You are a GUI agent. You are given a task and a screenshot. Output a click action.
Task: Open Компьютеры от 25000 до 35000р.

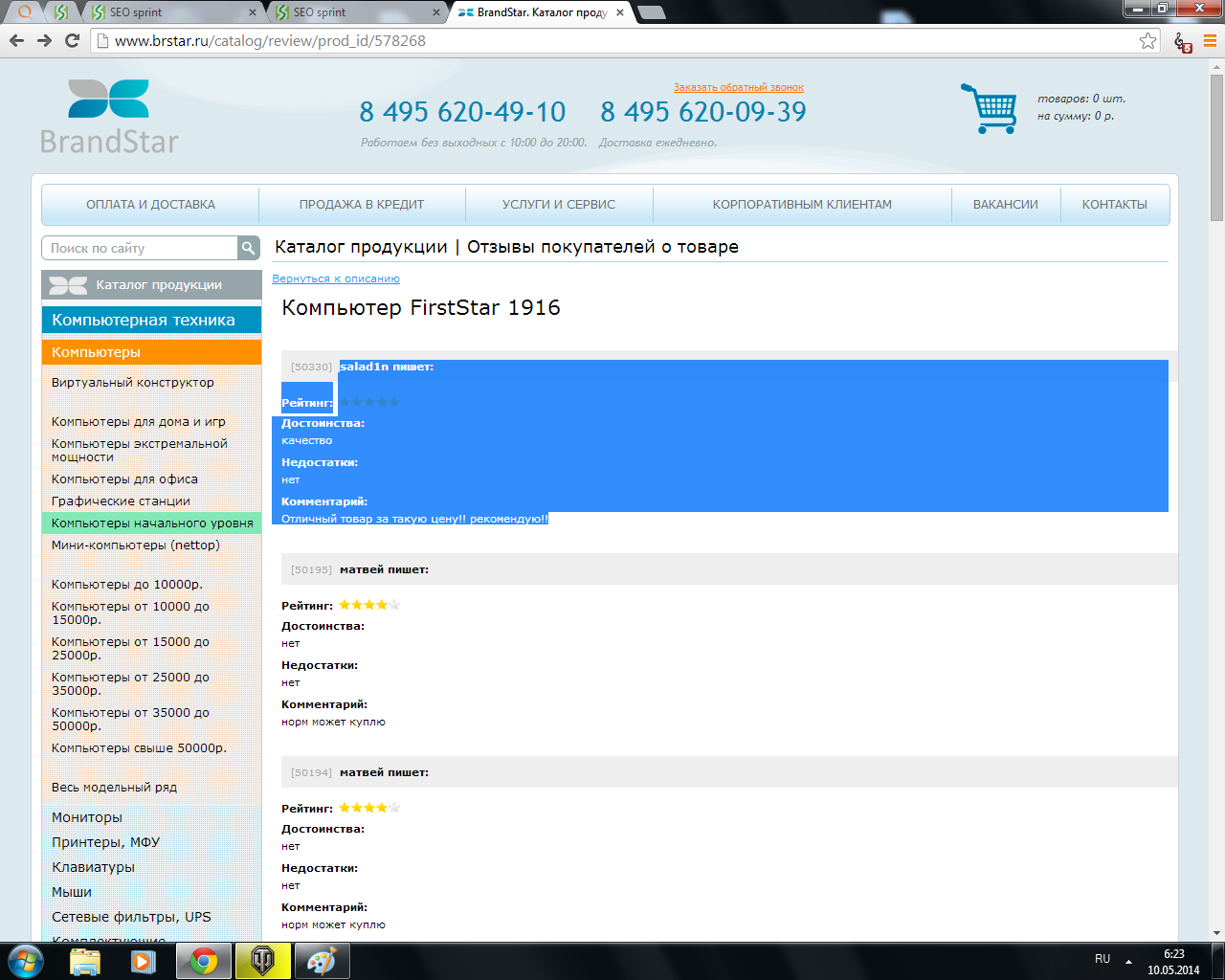(x=130, y=683)
